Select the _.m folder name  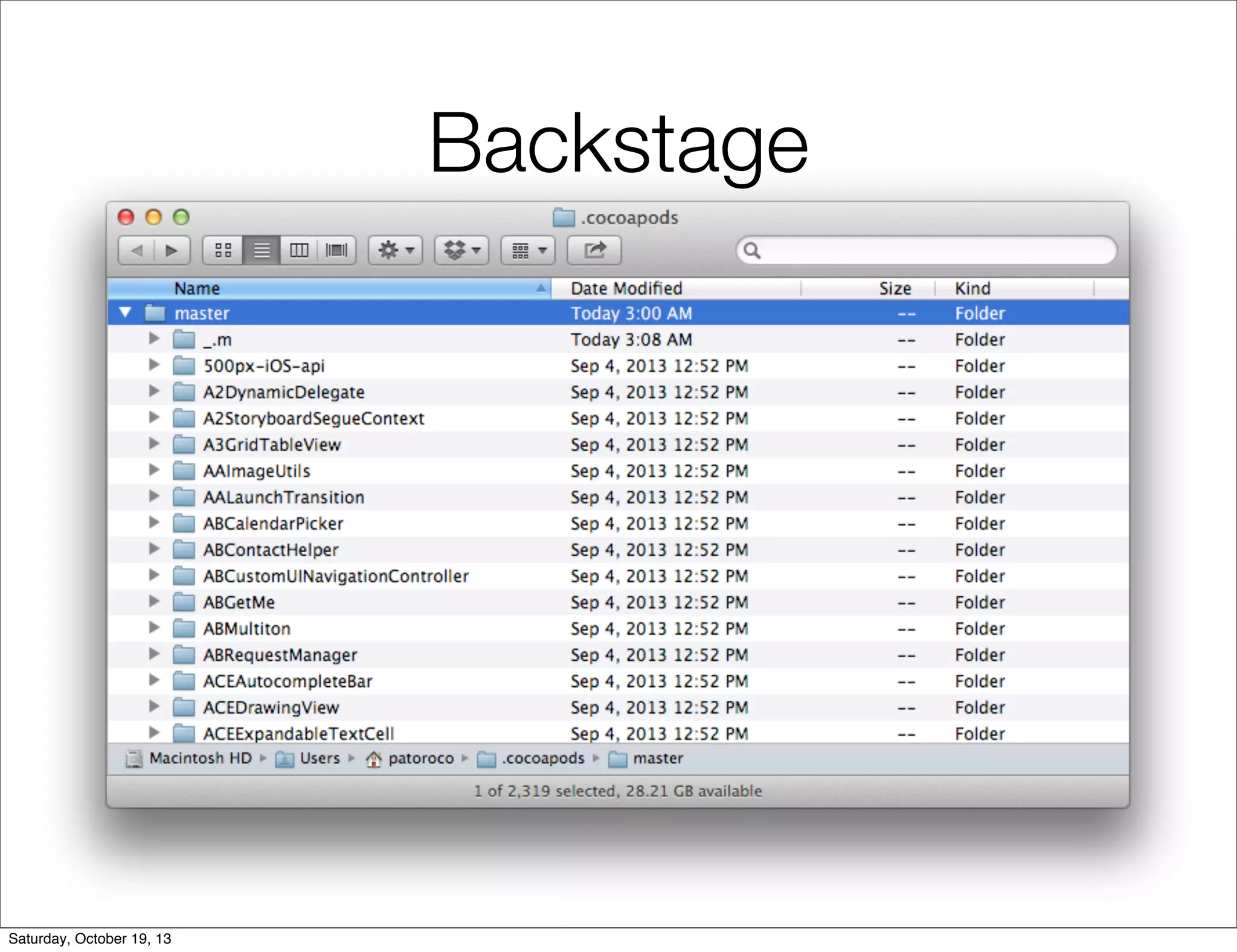pyautogui.click(x=217, y=340)
